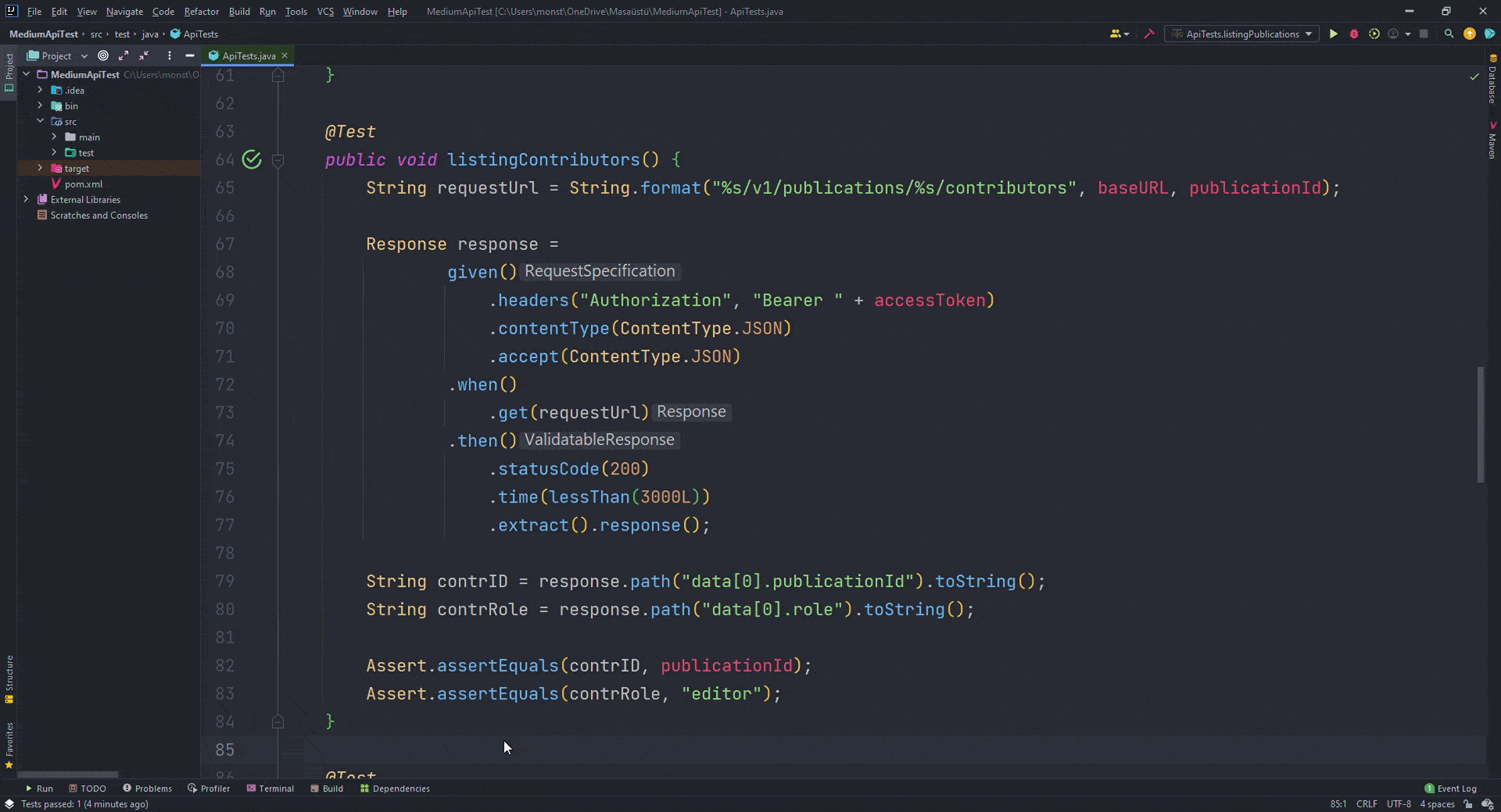The height and width of the screenshot is (812, 1501).
Task: Run with Coverage icon
Action: click(x=1374, y=34)
